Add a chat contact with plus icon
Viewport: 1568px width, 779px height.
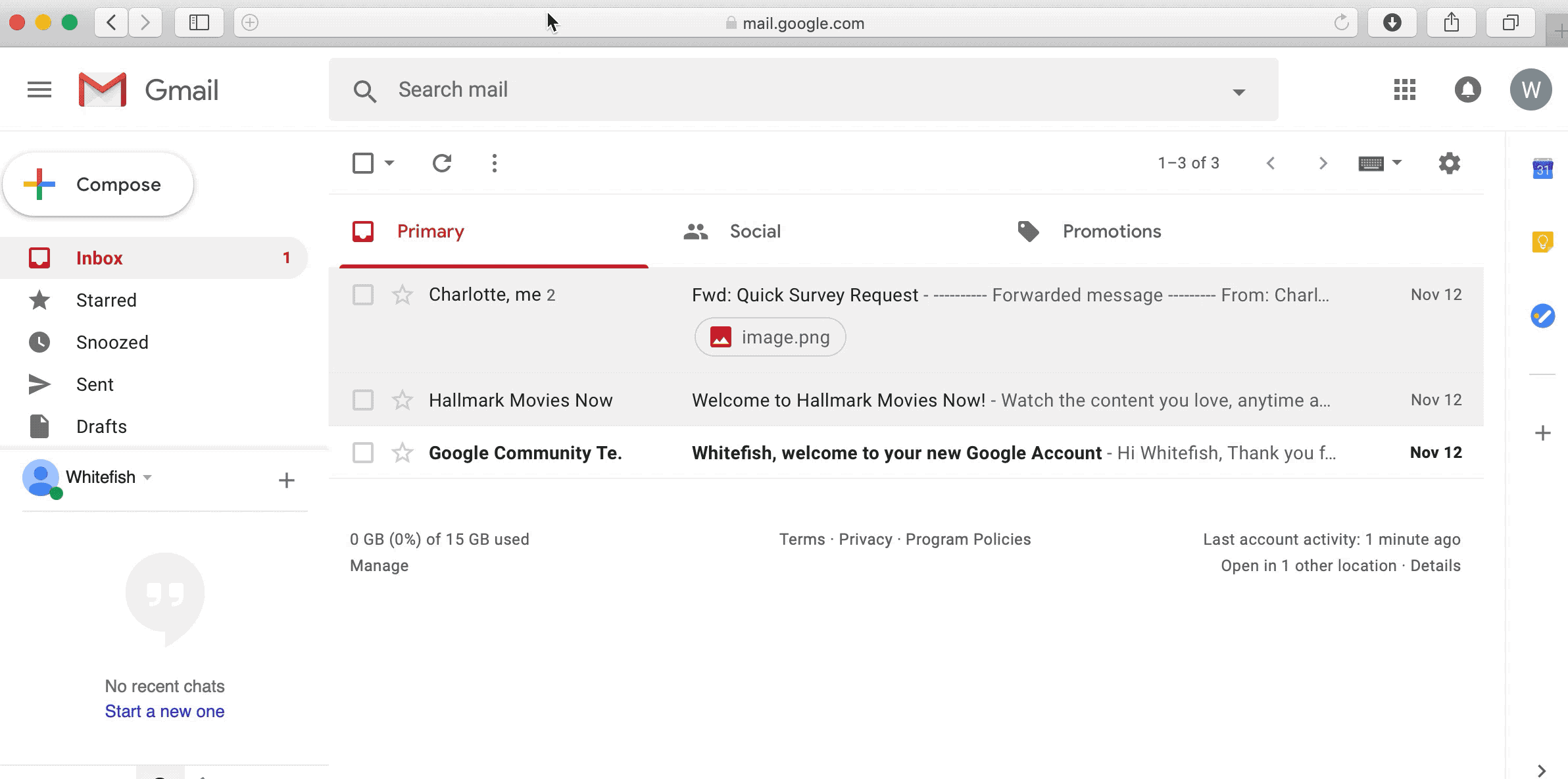click(286, 480)
